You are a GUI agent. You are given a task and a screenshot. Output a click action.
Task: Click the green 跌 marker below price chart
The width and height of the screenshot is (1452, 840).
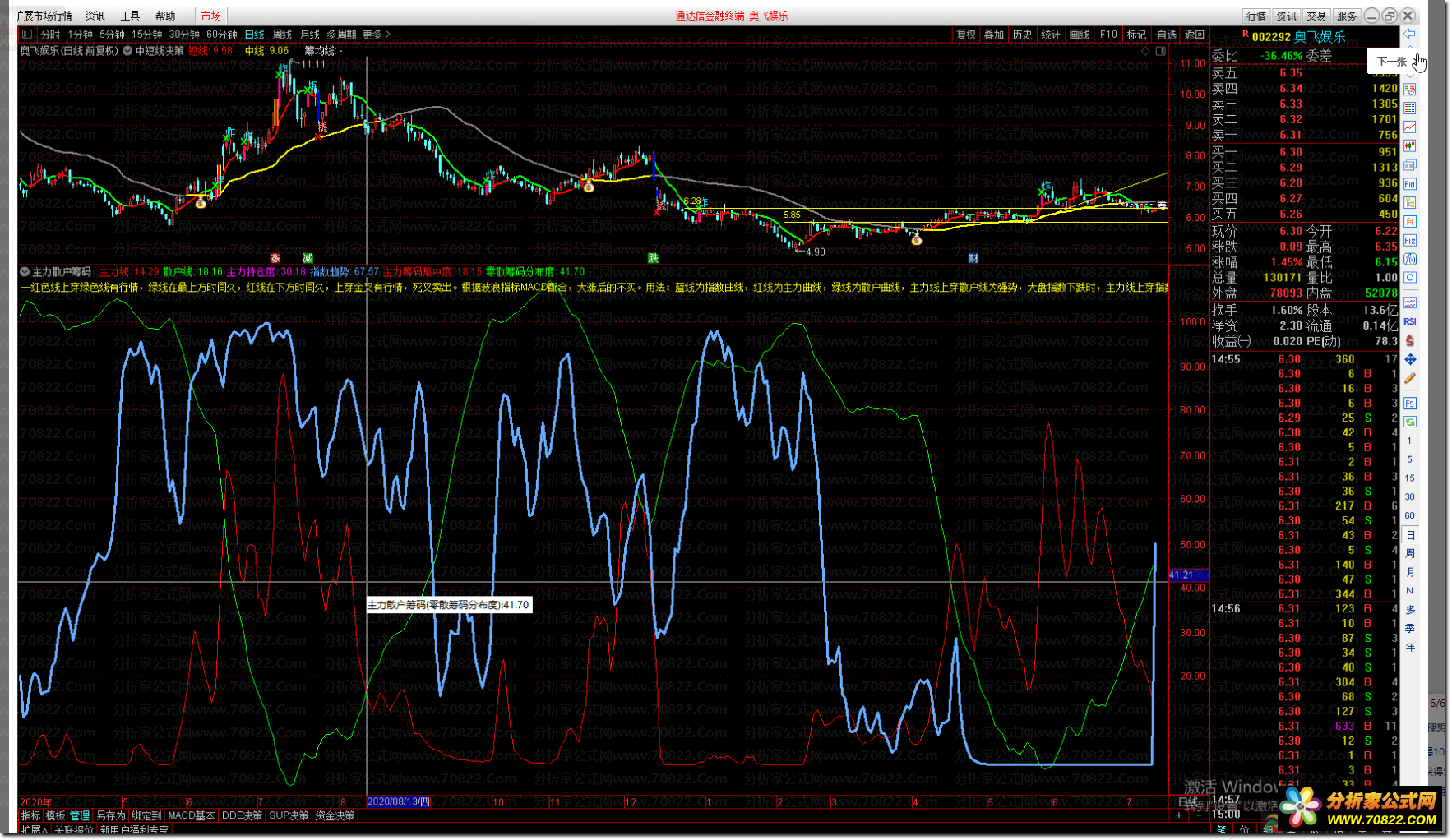tap(653, 258)
